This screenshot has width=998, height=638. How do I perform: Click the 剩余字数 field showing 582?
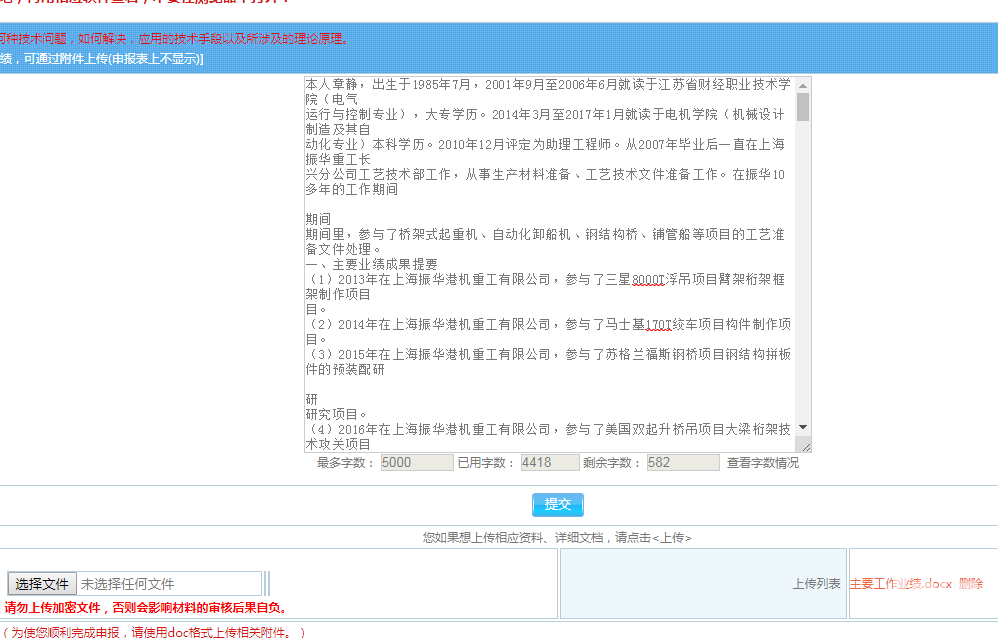click(683, 463)
